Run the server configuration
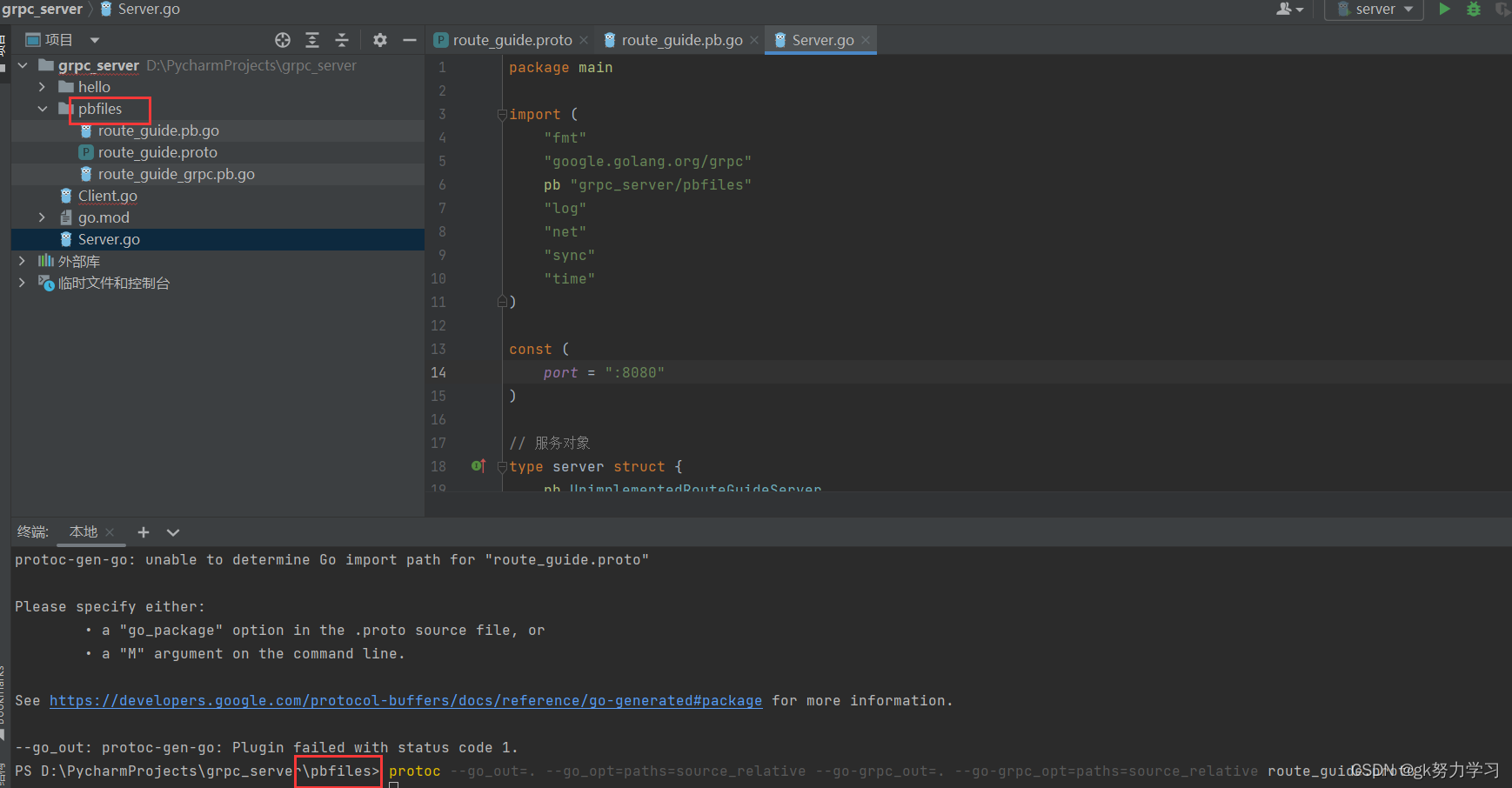Image resolution: width=1512 pixels, height=788 pixels. [1445, 9]
